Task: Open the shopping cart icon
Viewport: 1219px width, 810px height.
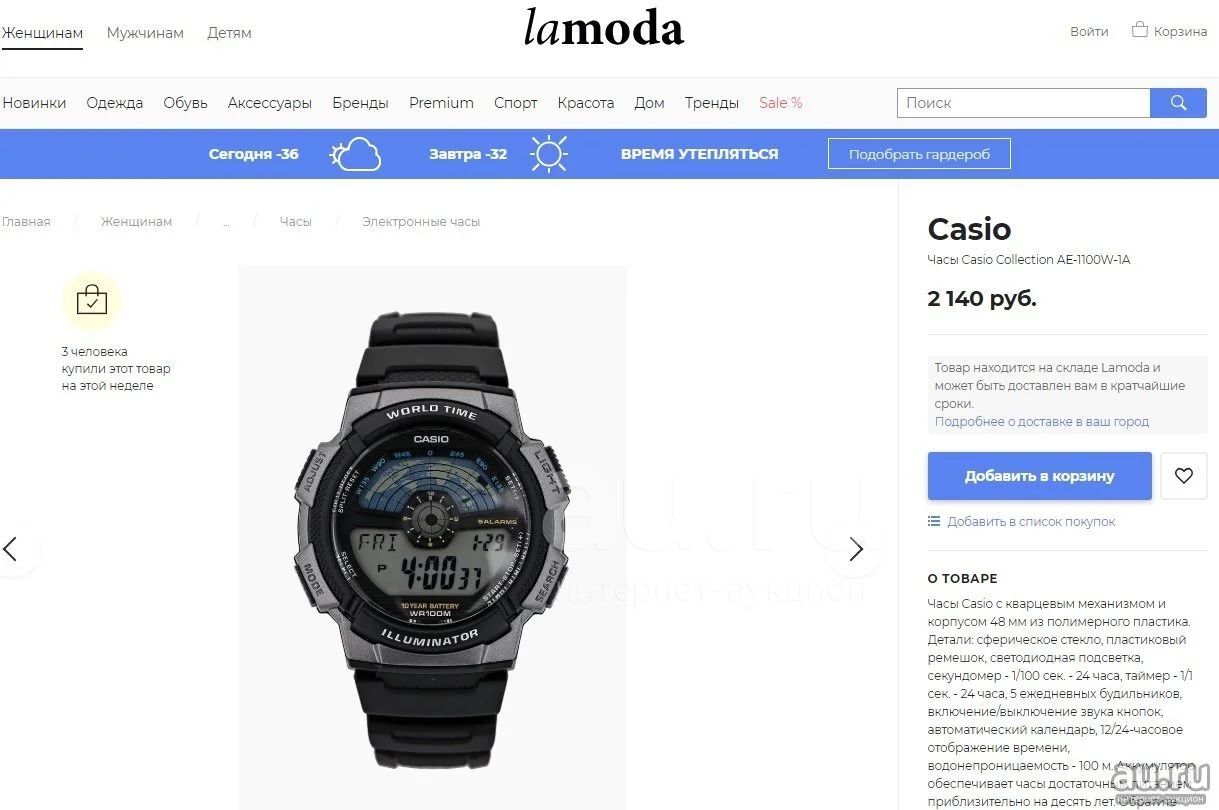Action: [x=1139, y=30]
